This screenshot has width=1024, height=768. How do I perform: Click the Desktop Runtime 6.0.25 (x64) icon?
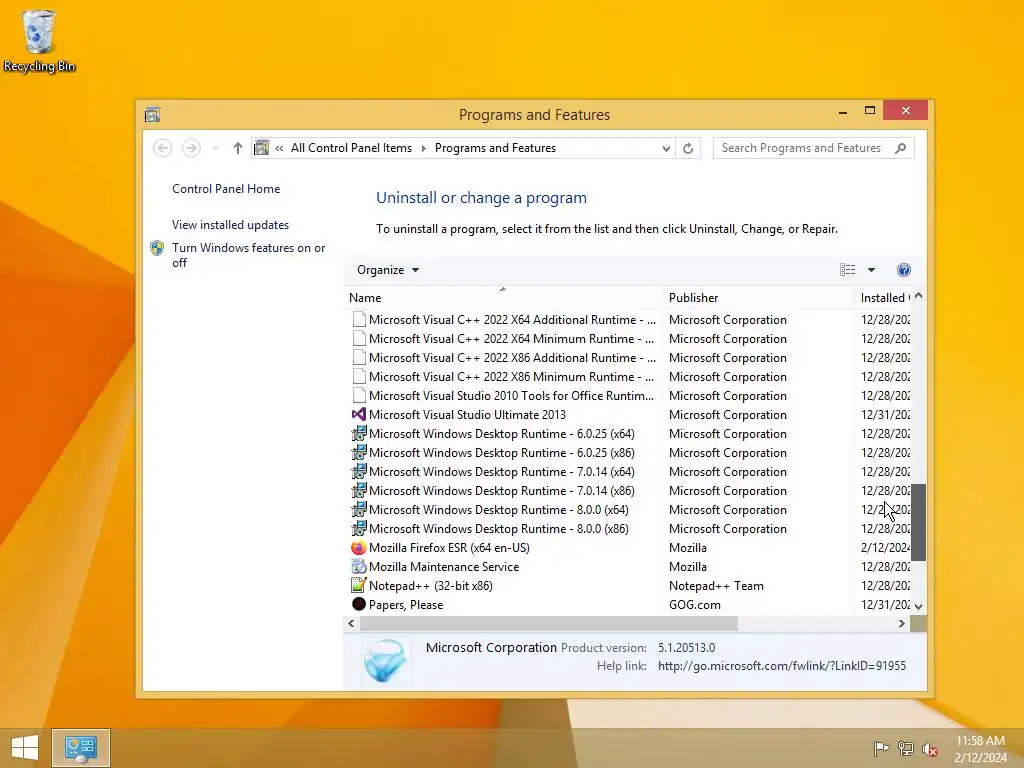(359, 433)
